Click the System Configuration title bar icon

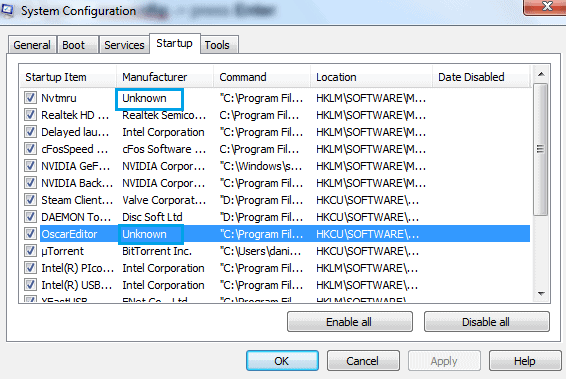pos(6,10)
